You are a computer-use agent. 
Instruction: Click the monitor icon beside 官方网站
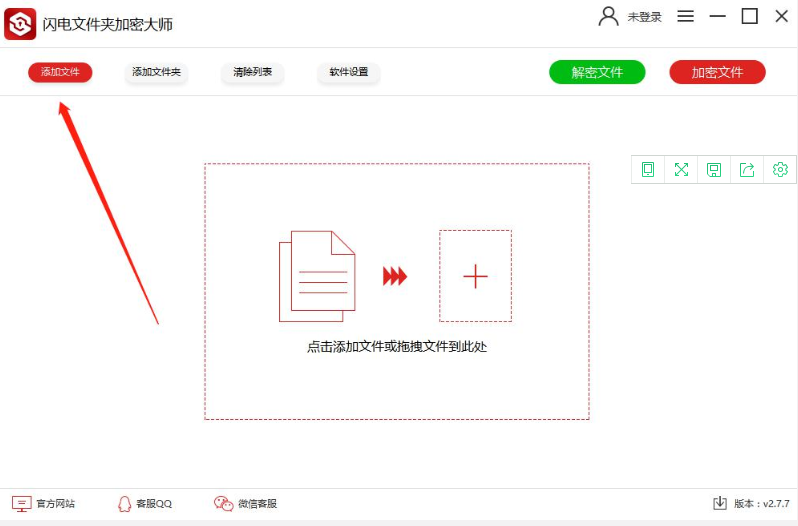[22, 504]
